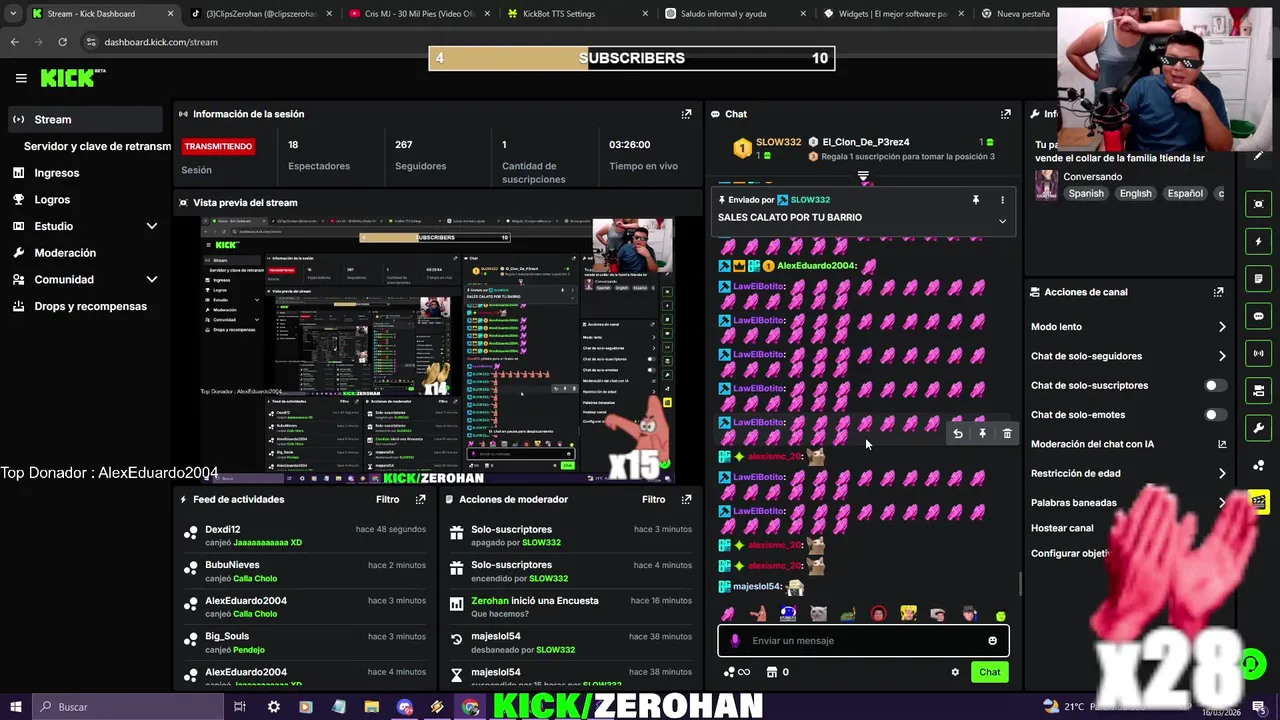Click SLOW332 in top gifters leaderboard
Screen dimensions: 1280x720
[x=778, y=142]
